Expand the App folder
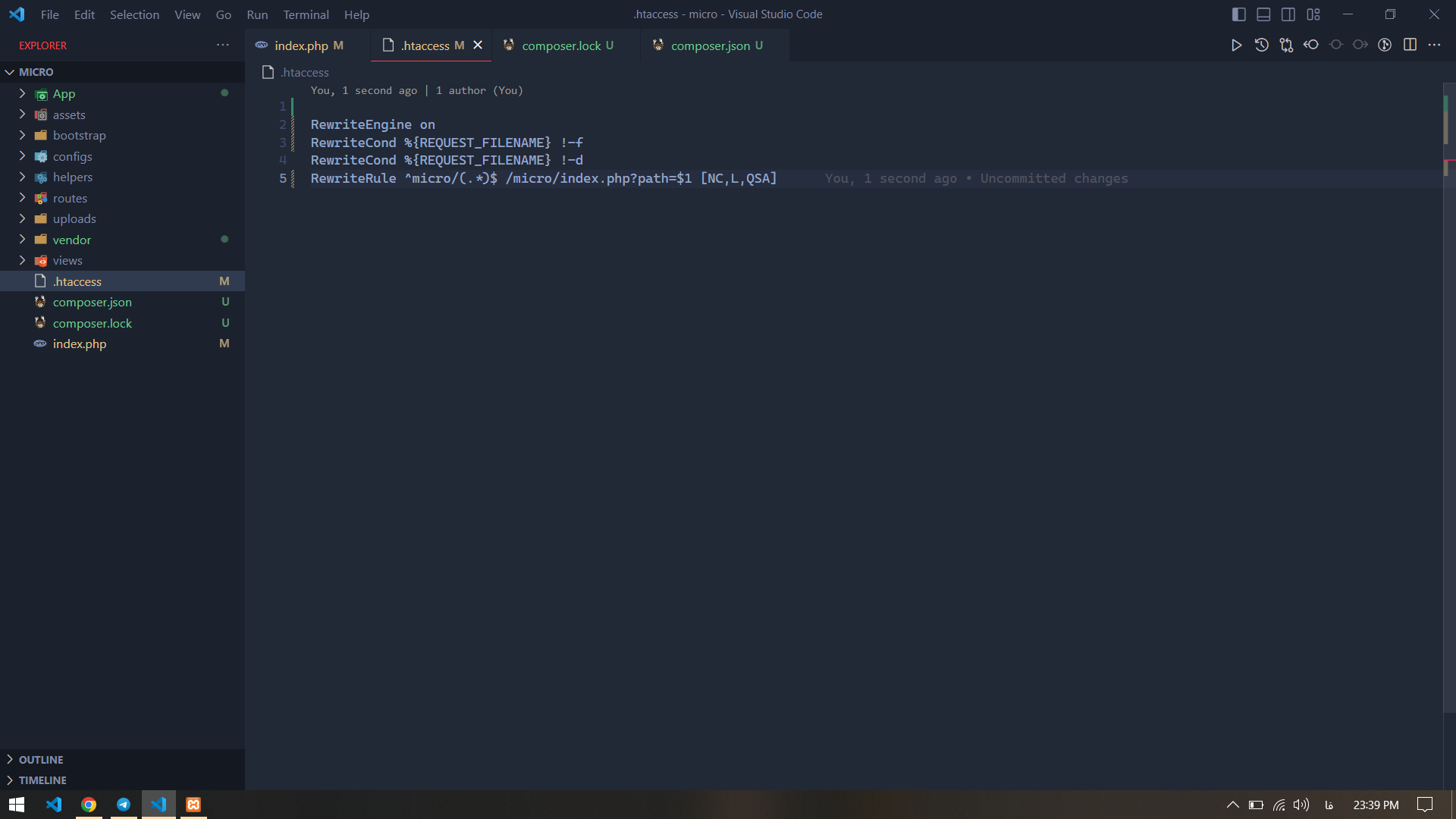This screenshot has height=819, width=1456. [122, 94]
